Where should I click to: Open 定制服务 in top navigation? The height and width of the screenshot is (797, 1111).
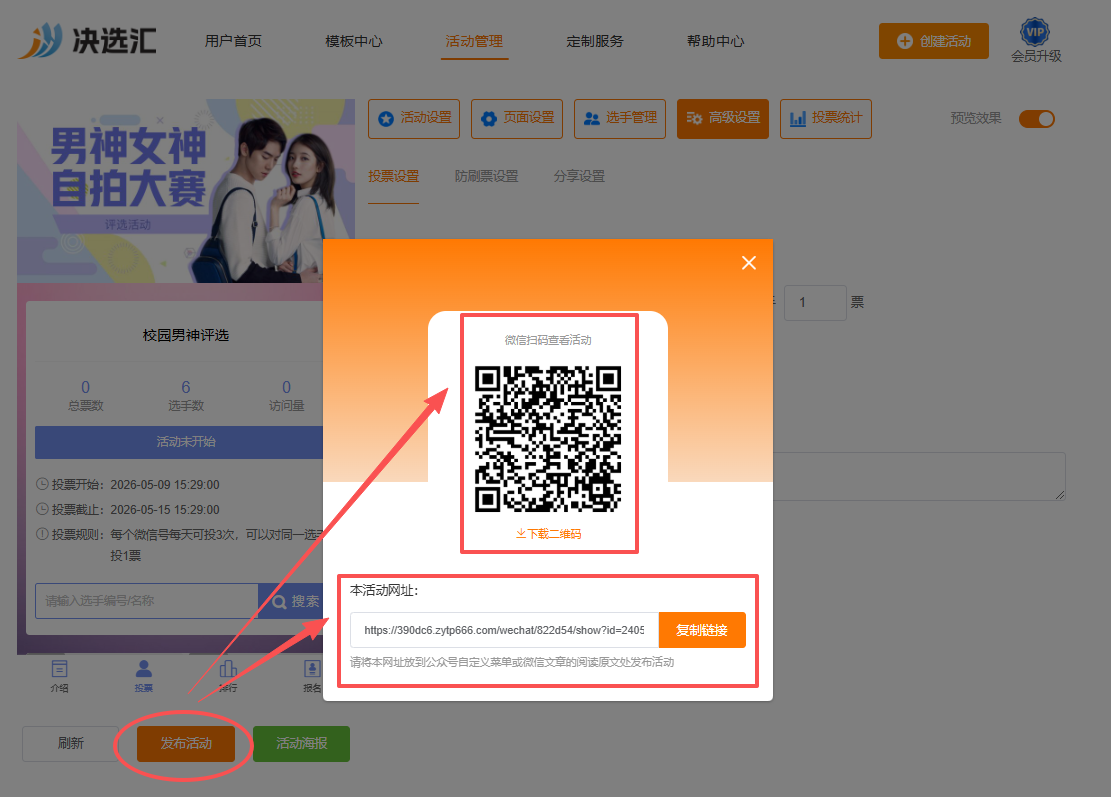pos(594,41)
